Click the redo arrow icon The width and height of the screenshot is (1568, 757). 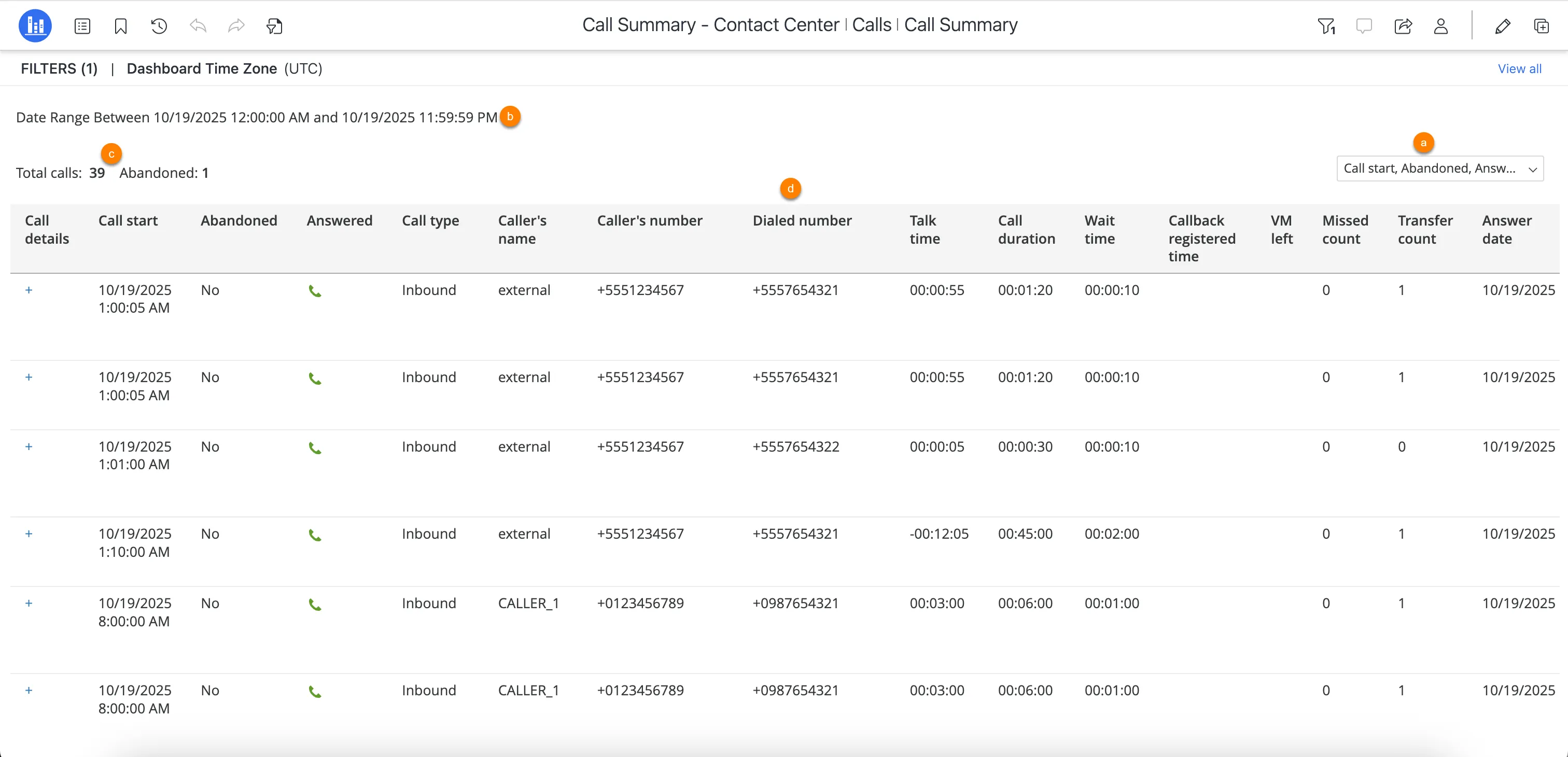coord(236,25)
